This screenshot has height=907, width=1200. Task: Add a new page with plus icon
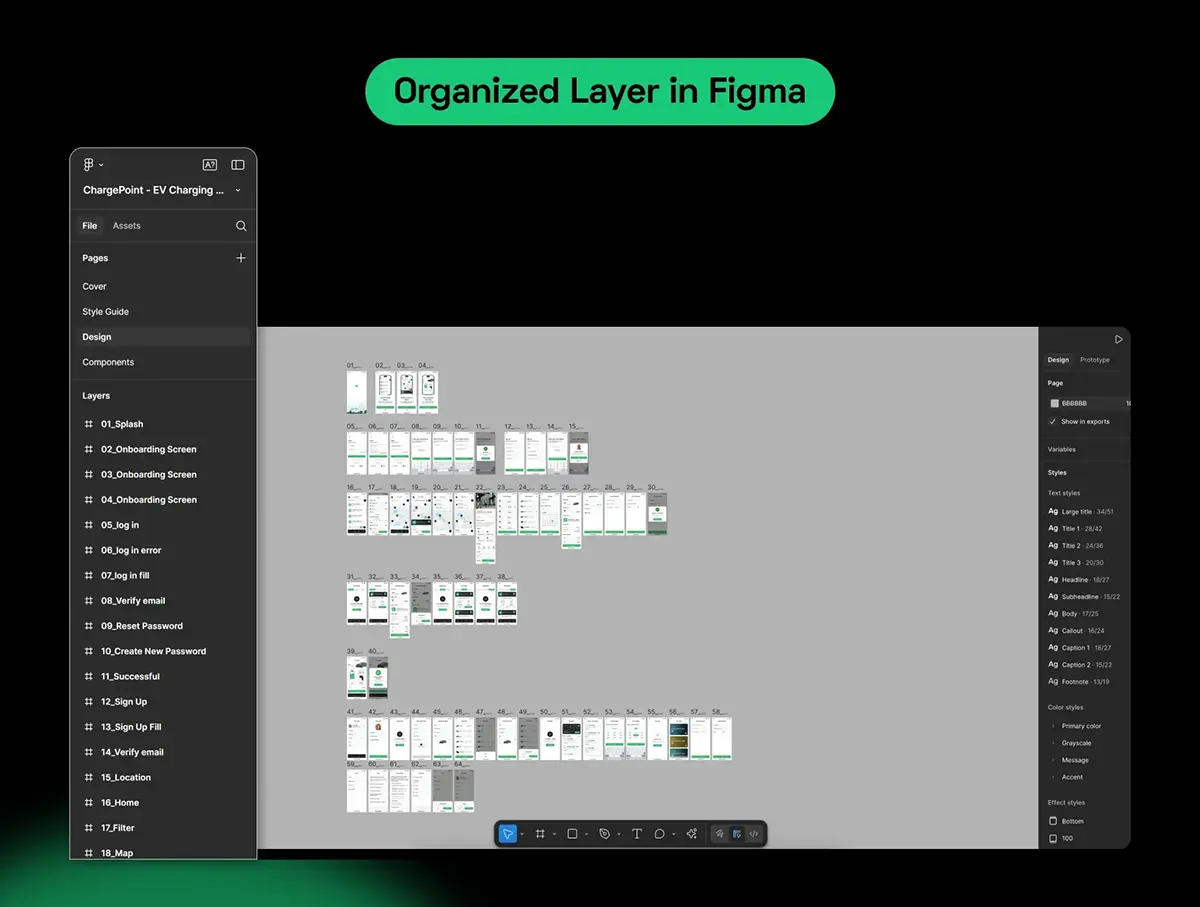(241, 258)
